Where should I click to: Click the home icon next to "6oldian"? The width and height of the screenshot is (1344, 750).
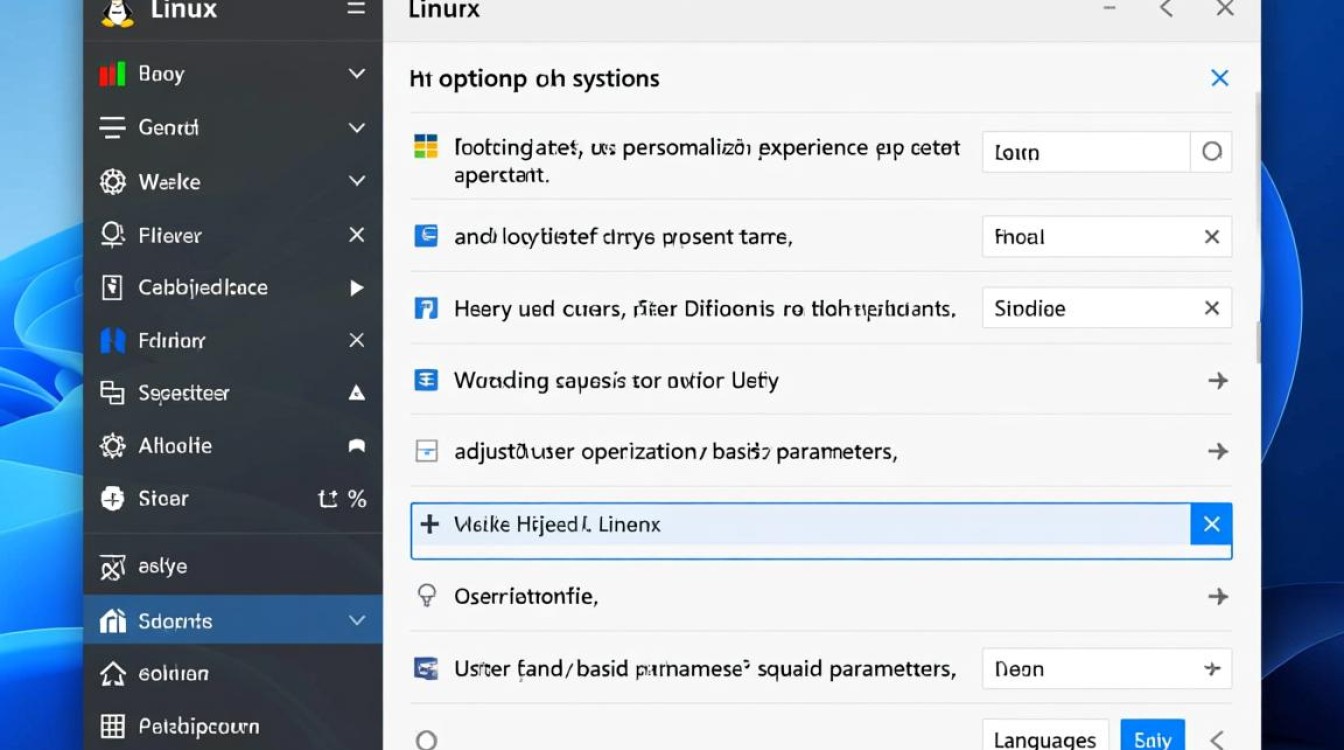click(x=112, y=673)
